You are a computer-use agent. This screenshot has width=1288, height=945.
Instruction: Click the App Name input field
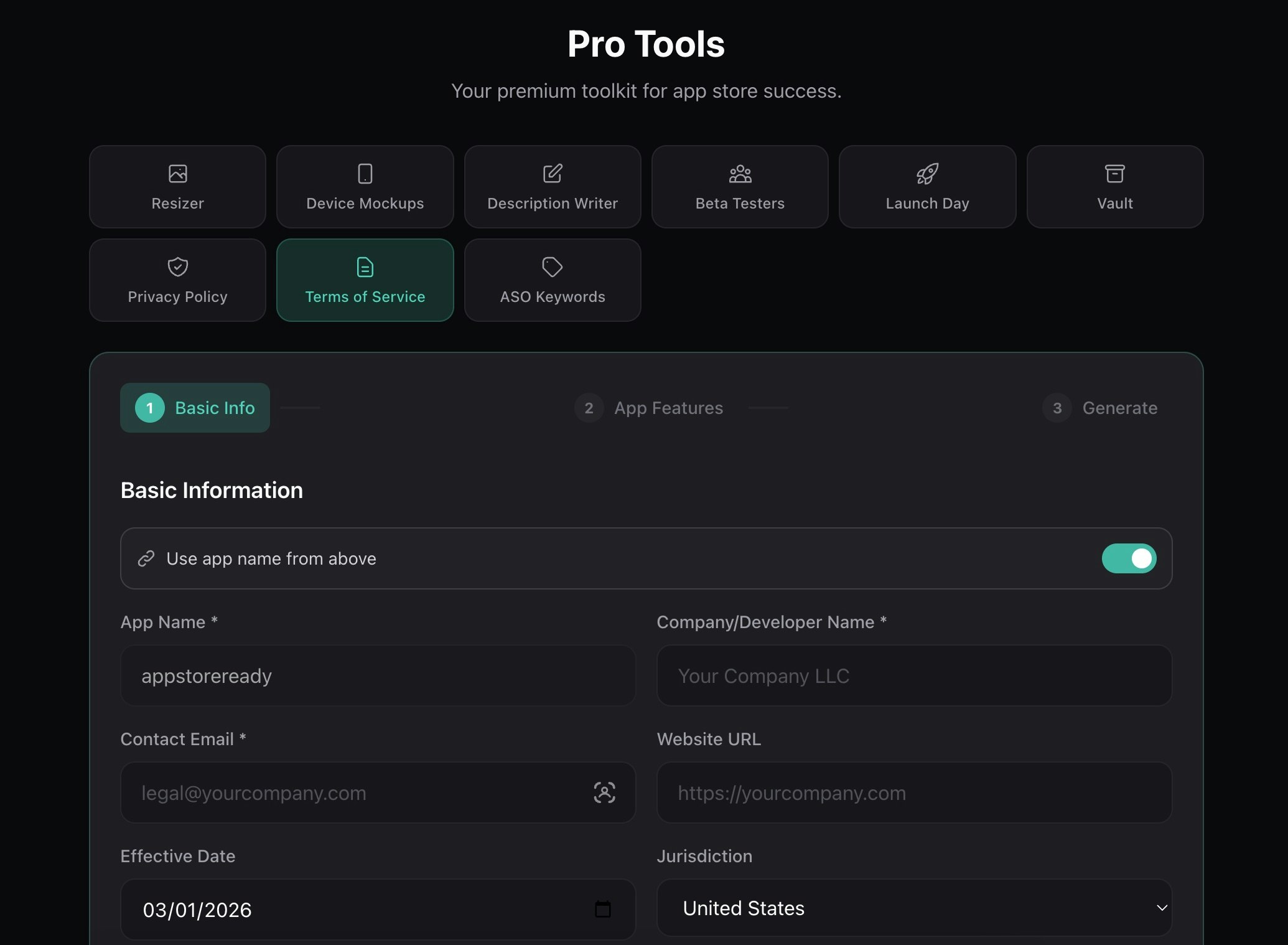click(x=378, y=676)
